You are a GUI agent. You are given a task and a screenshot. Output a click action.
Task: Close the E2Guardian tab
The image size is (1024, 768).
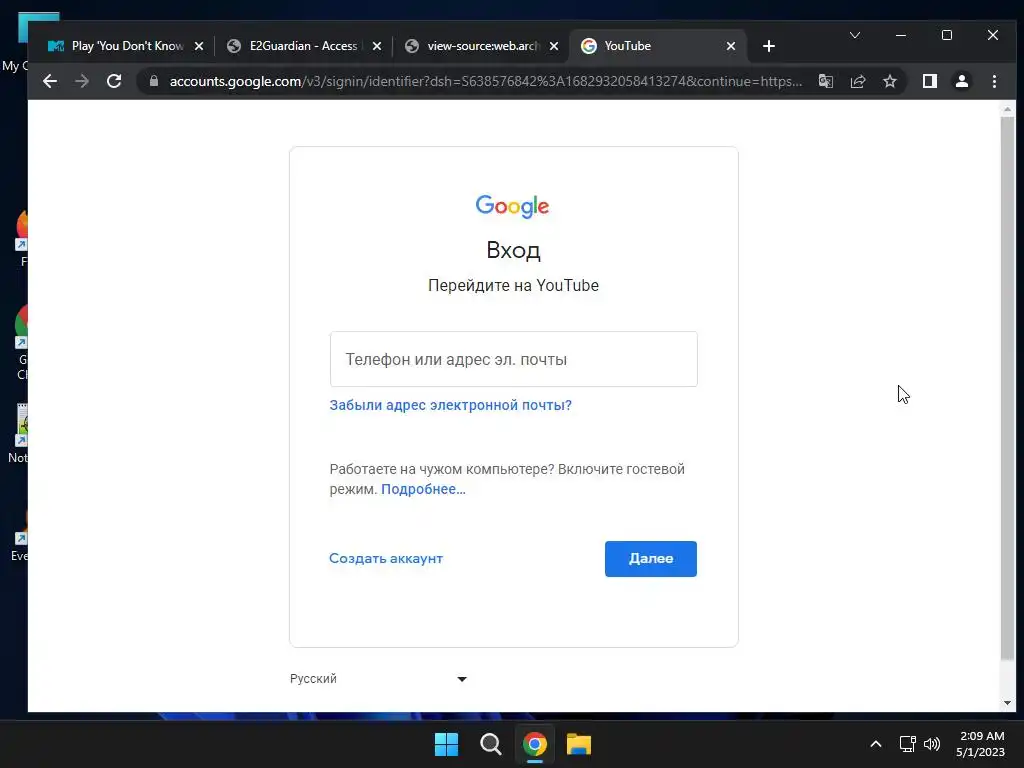[x=377, y=46]
